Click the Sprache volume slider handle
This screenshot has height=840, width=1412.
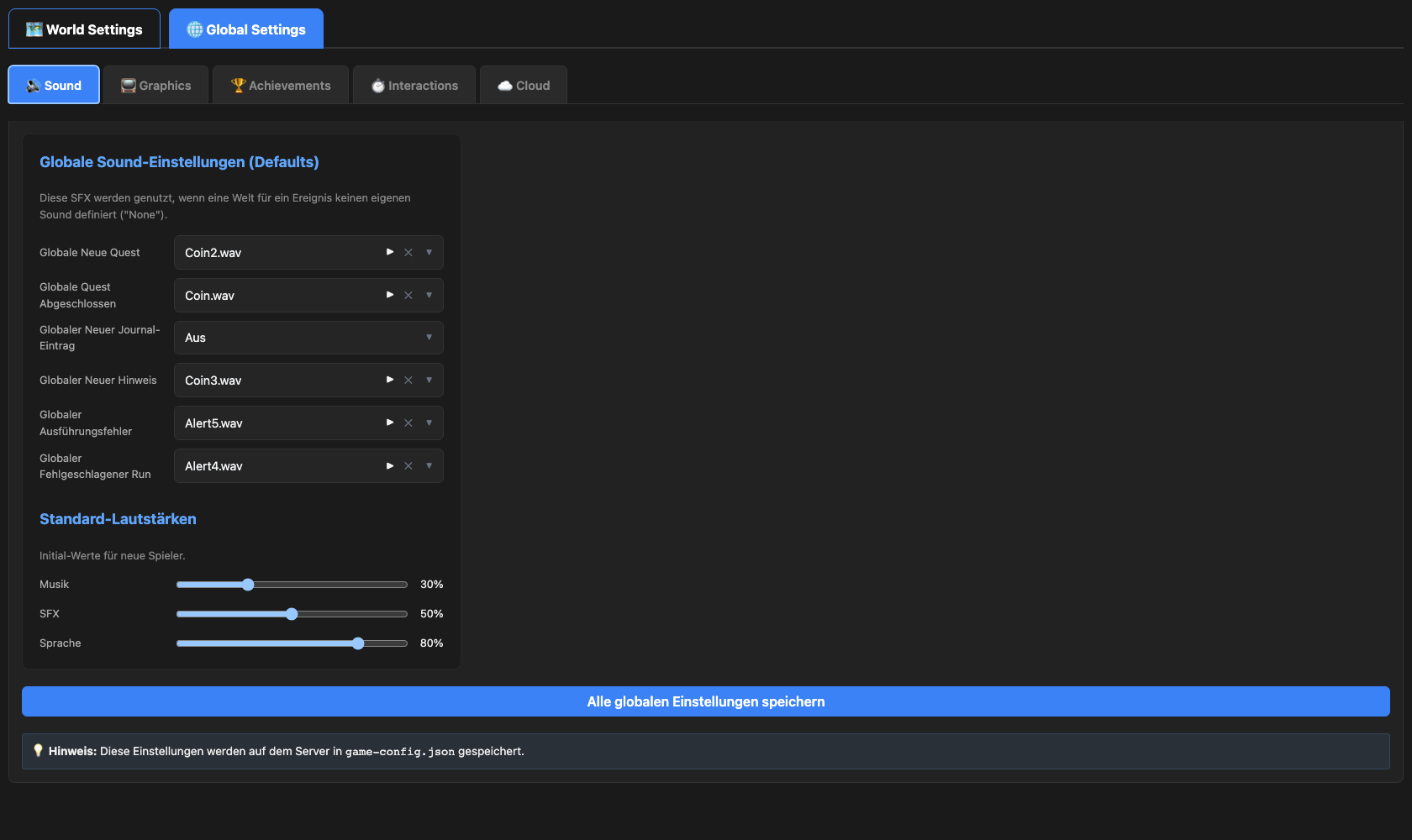coord(358,643)
